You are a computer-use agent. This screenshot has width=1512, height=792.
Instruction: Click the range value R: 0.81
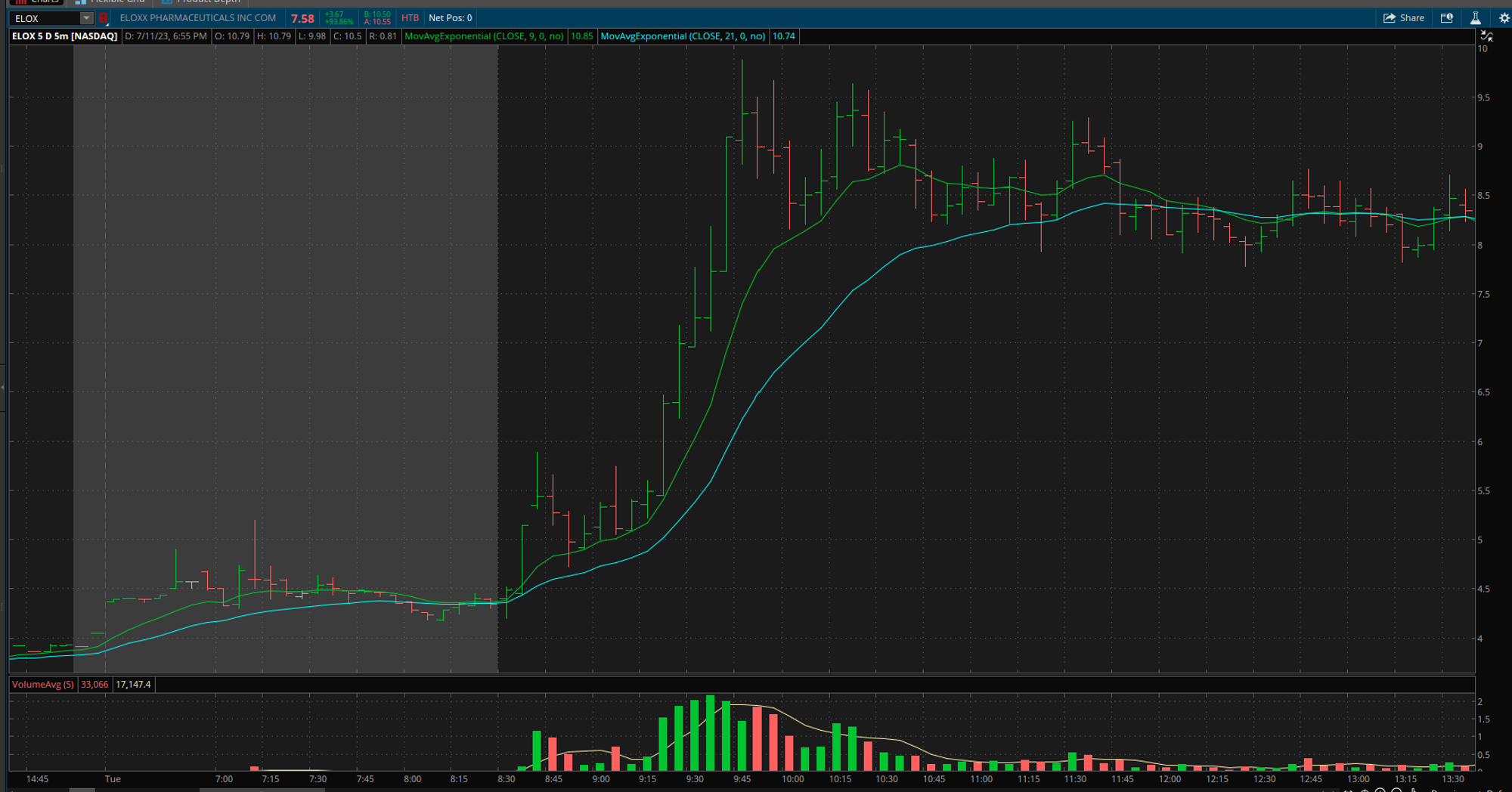(x=383, y=36)
